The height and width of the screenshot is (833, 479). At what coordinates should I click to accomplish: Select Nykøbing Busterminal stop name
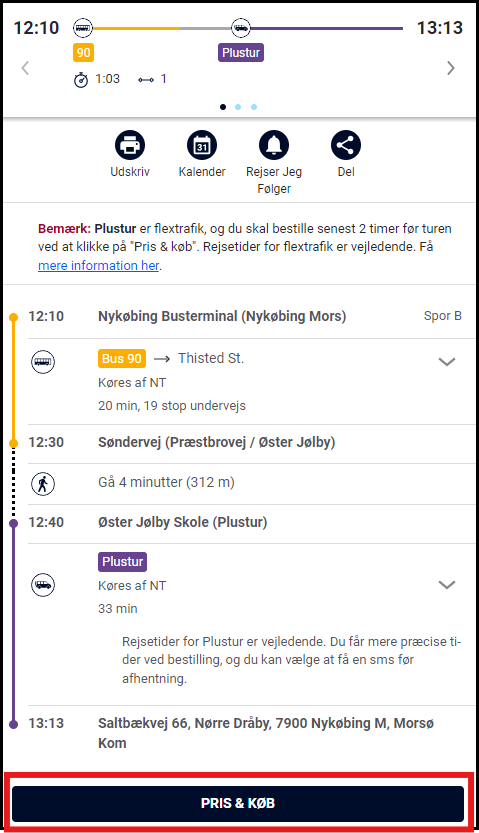click(222, 316)
